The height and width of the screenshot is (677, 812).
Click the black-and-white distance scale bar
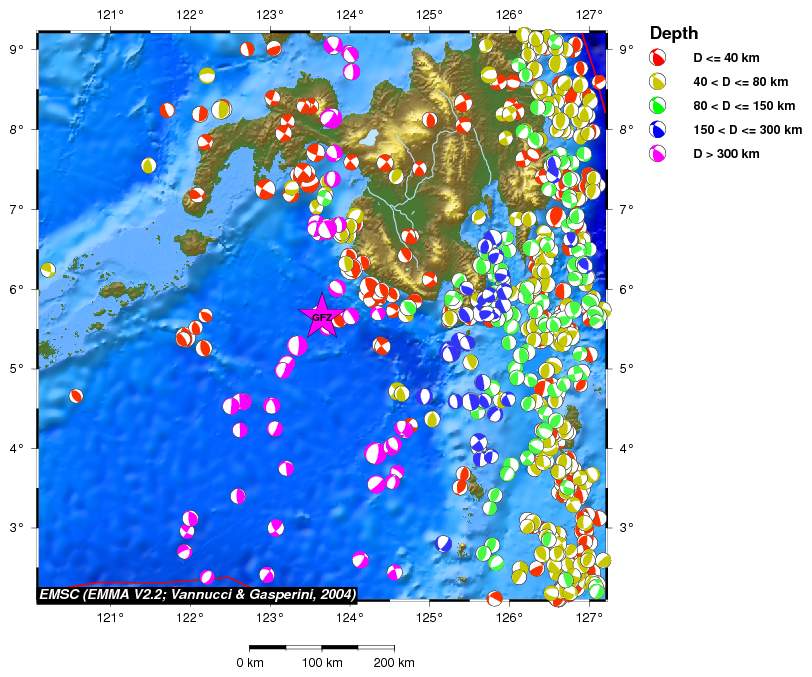321,646
